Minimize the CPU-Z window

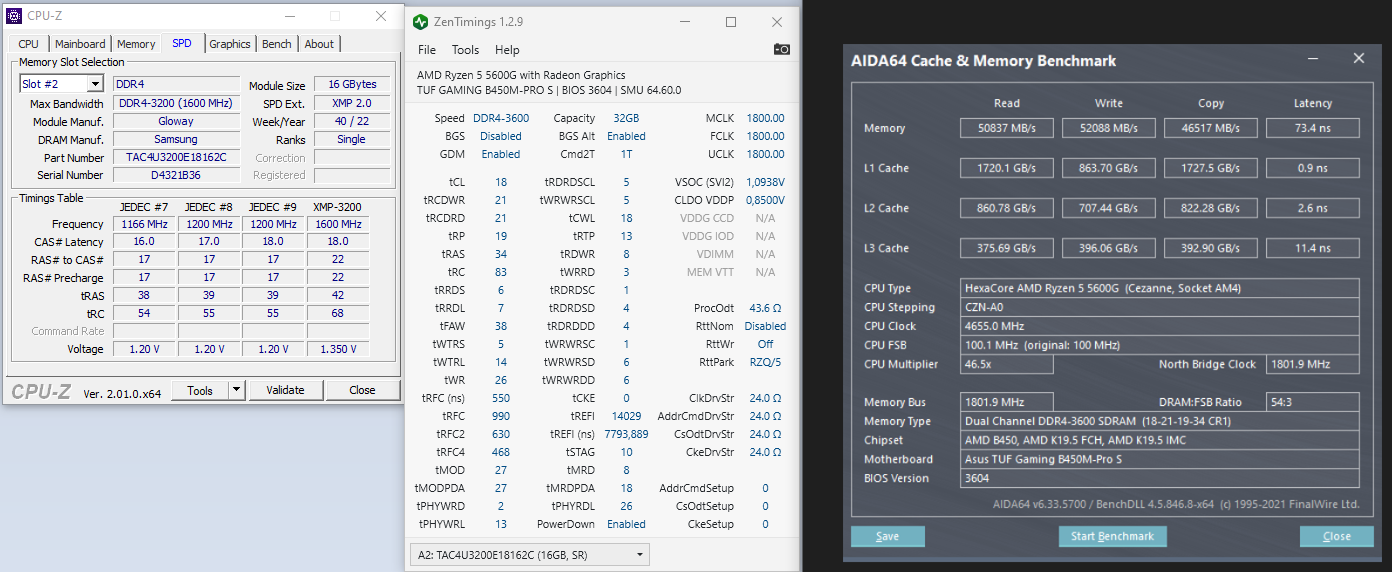[x=289, y=16]
